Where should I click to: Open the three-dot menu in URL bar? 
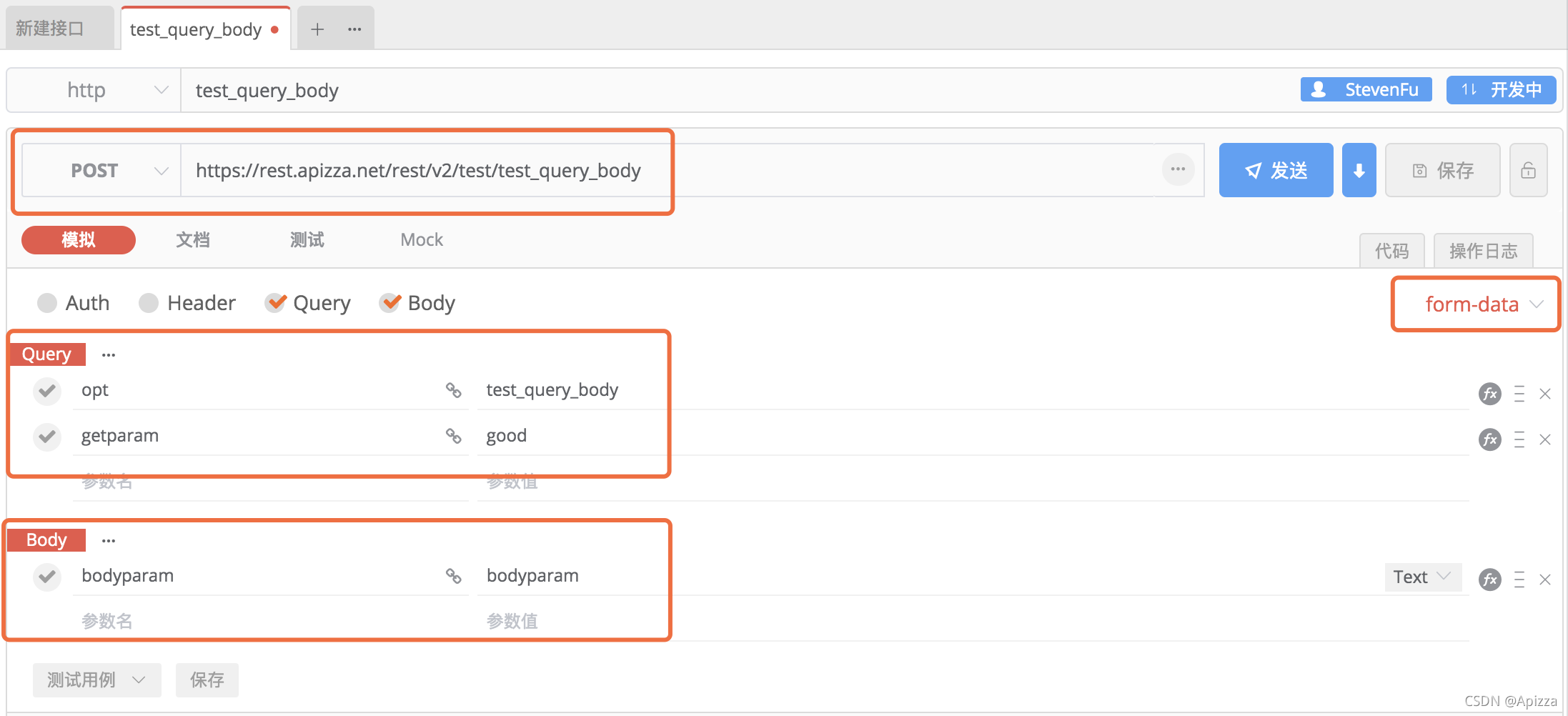1178,169
